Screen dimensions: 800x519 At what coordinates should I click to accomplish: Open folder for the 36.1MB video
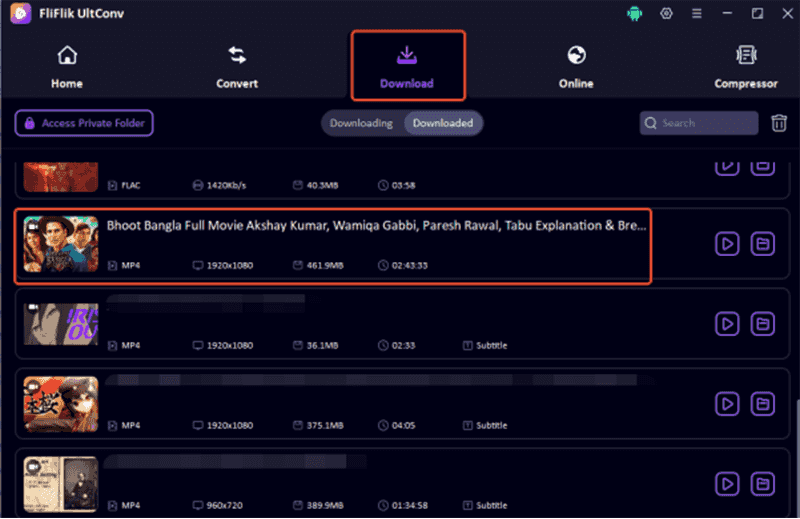click(x=762, y=324)
